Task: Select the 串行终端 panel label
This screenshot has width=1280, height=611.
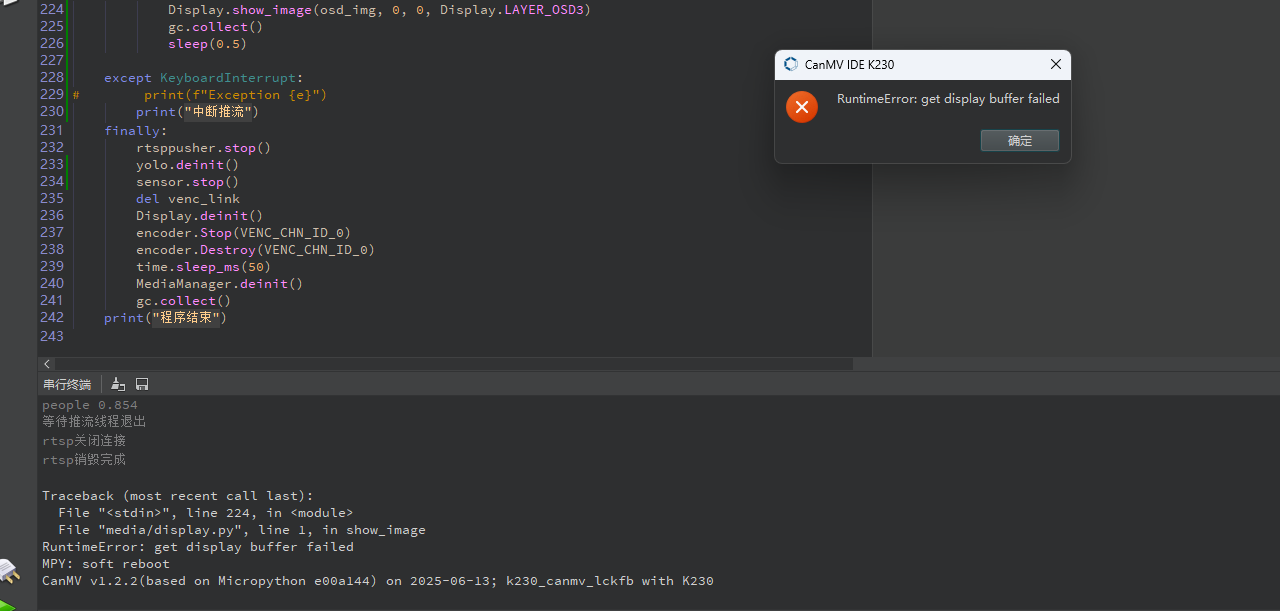Action: click(x=66, y=384)
